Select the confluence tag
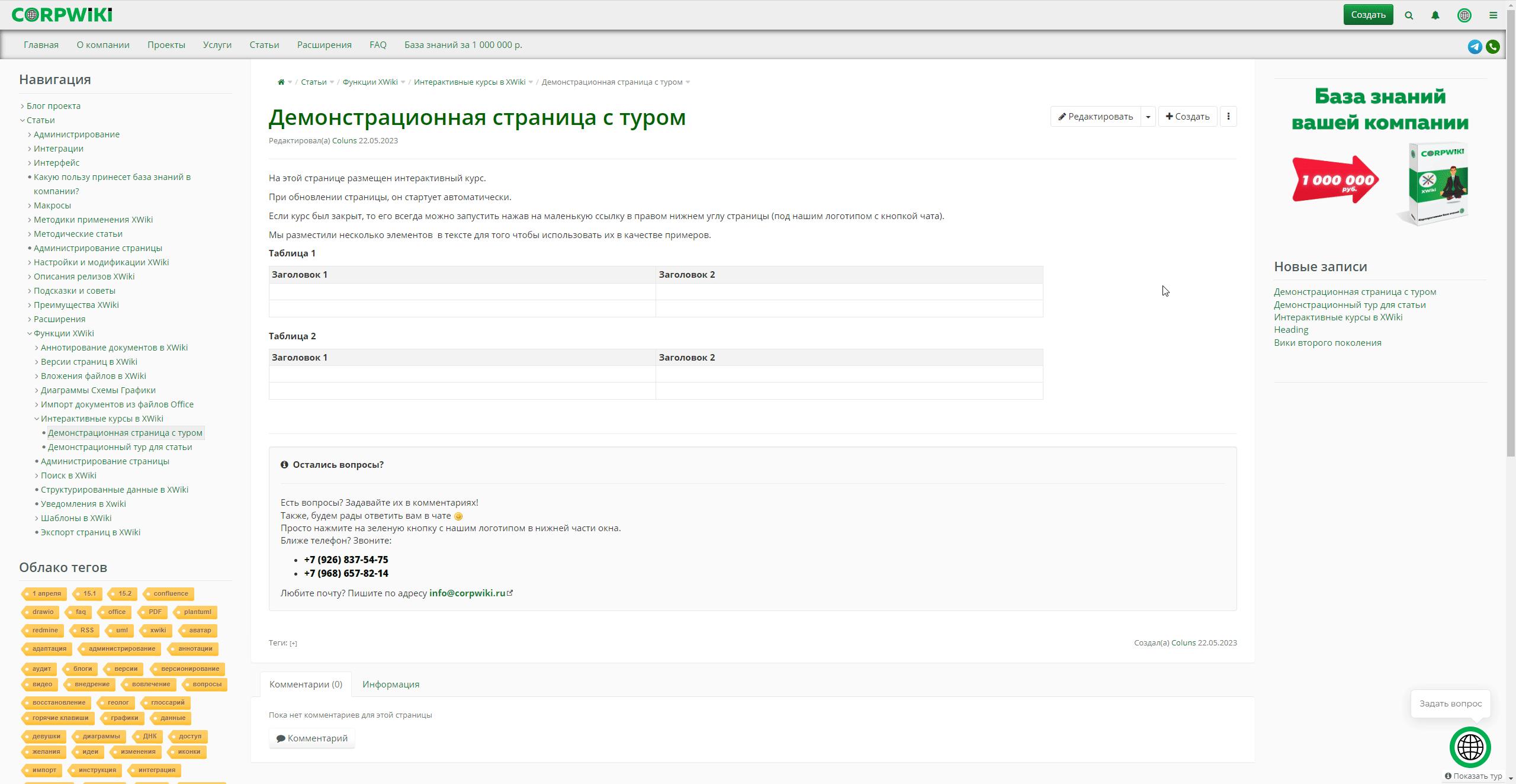The height and width of the screenshot is (784, 1516). point(169,594)
